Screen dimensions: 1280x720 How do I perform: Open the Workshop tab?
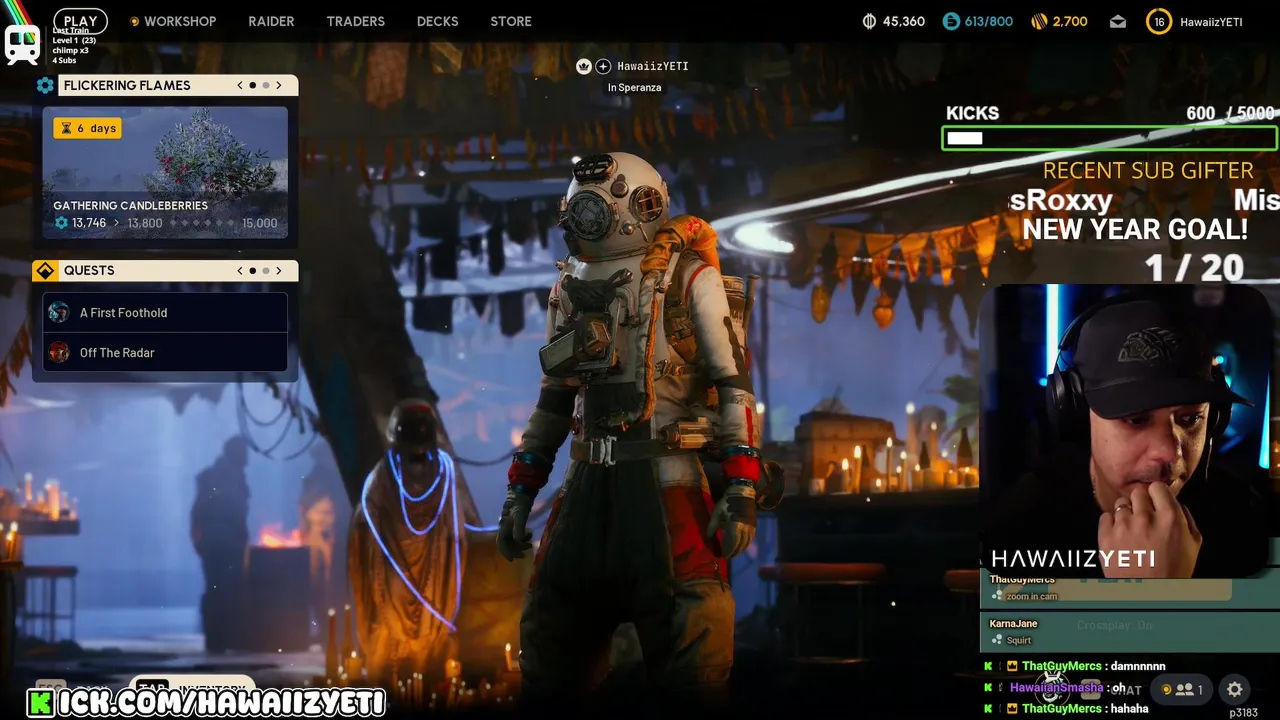pyautogui.click(x=180, y=21)
